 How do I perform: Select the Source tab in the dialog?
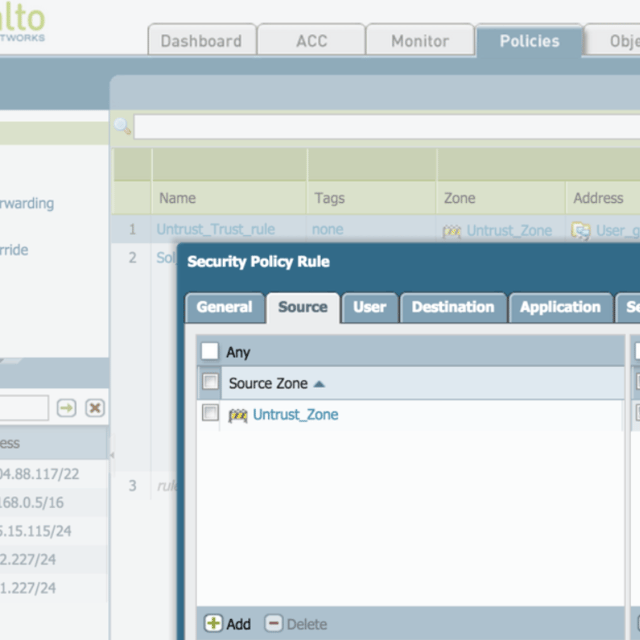303,307
